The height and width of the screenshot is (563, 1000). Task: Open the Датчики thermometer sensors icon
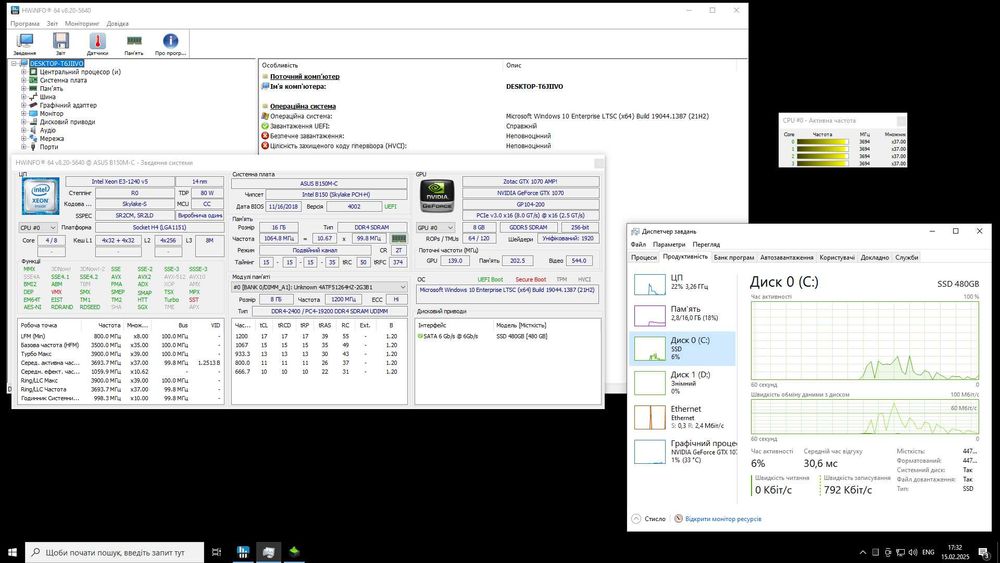point(97,44)
